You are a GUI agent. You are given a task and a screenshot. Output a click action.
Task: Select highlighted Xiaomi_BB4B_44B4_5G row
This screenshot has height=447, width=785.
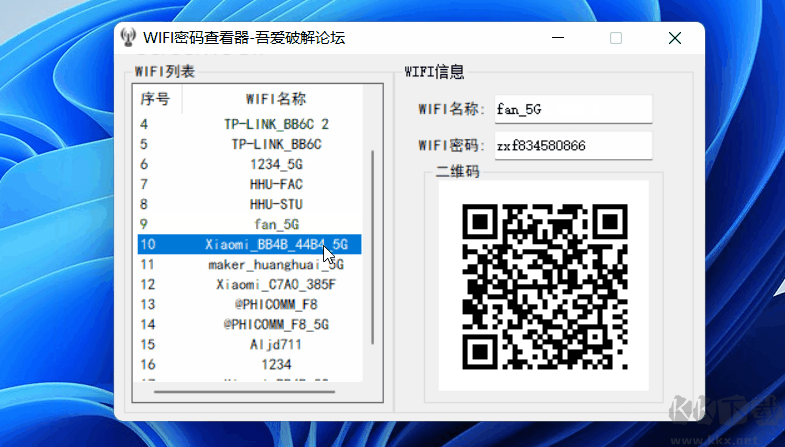[249, 244]
